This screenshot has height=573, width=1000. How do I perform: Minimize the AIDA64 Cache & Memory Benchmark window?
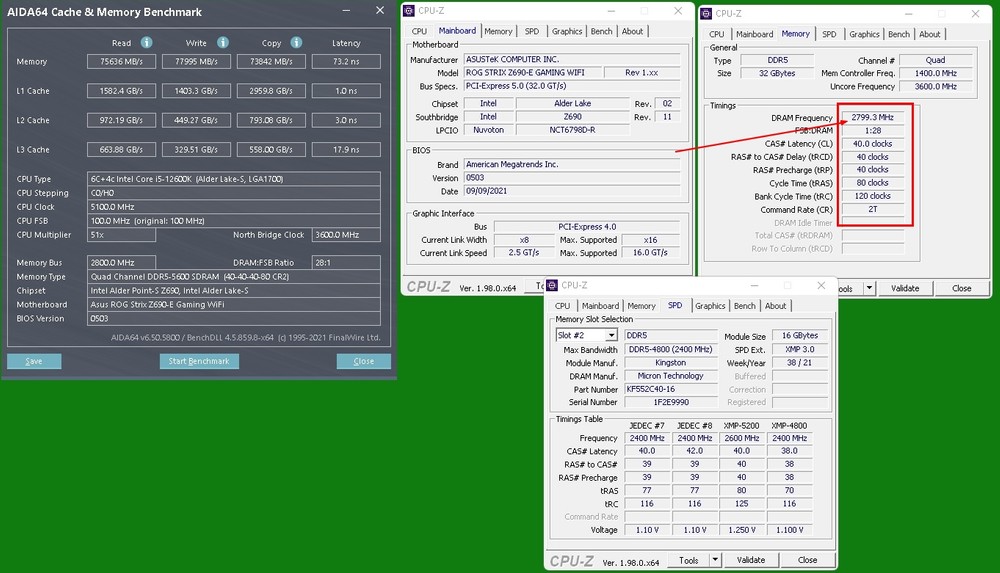348,11
